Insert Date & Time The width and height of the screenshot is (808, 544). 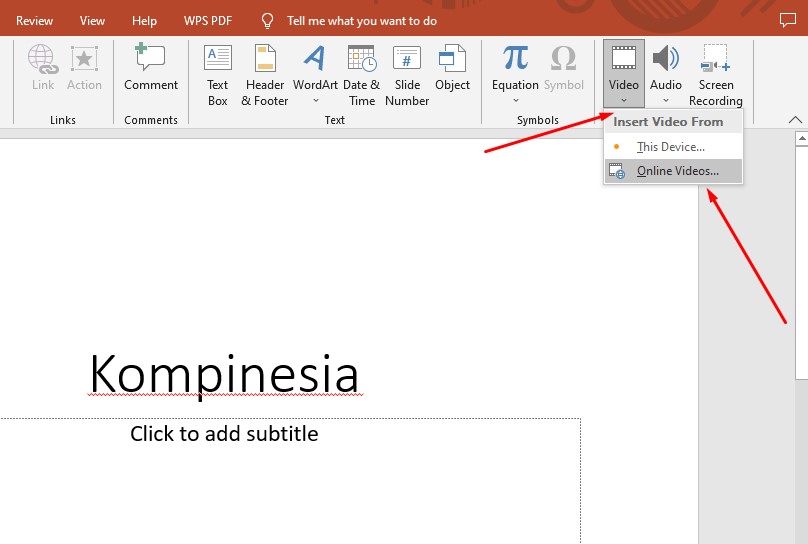(361, 74)
